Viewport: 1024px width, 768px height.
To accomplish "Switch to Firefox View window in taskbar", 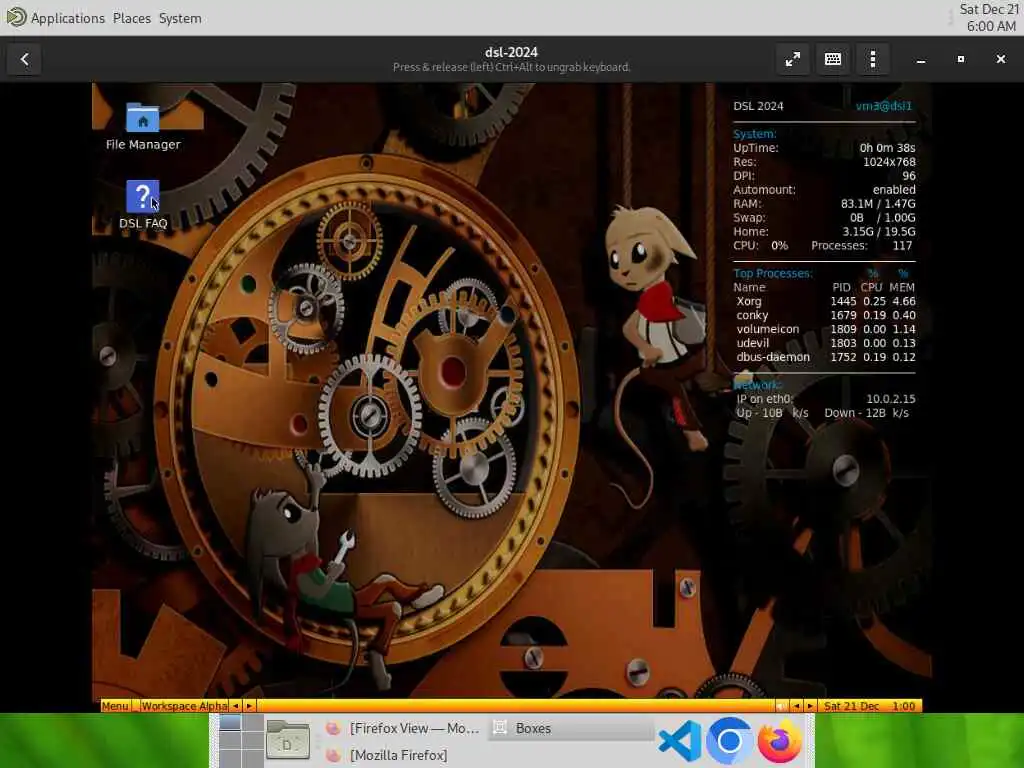I will (405, 728).
